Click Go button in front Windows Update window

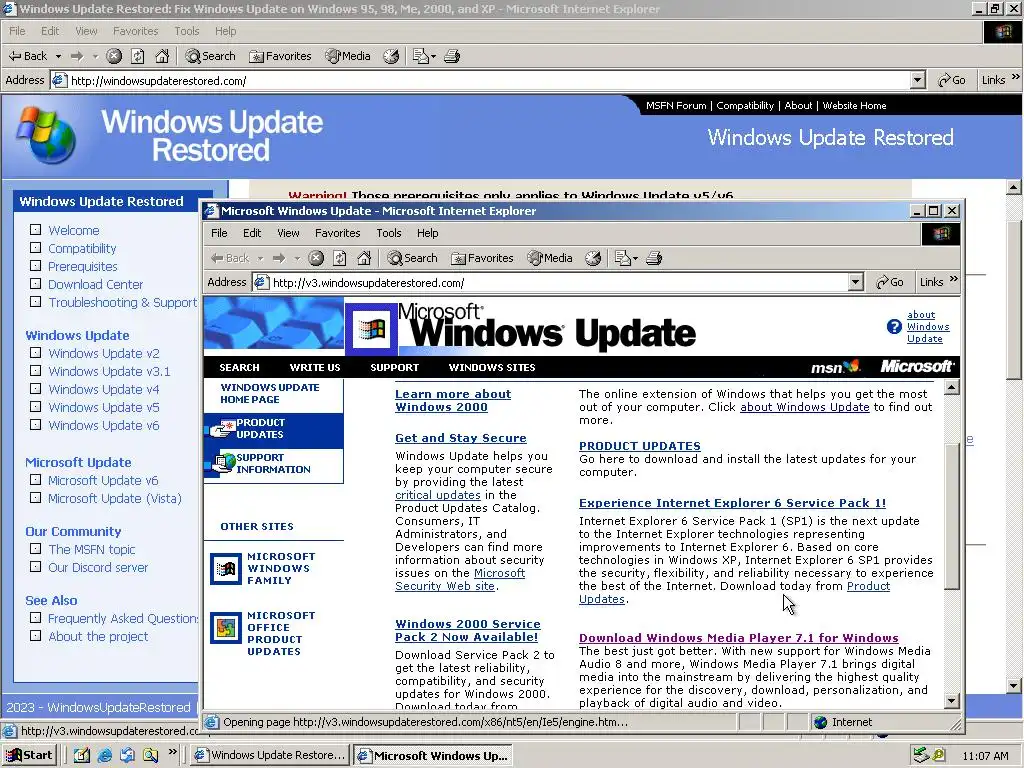(889, 282)
